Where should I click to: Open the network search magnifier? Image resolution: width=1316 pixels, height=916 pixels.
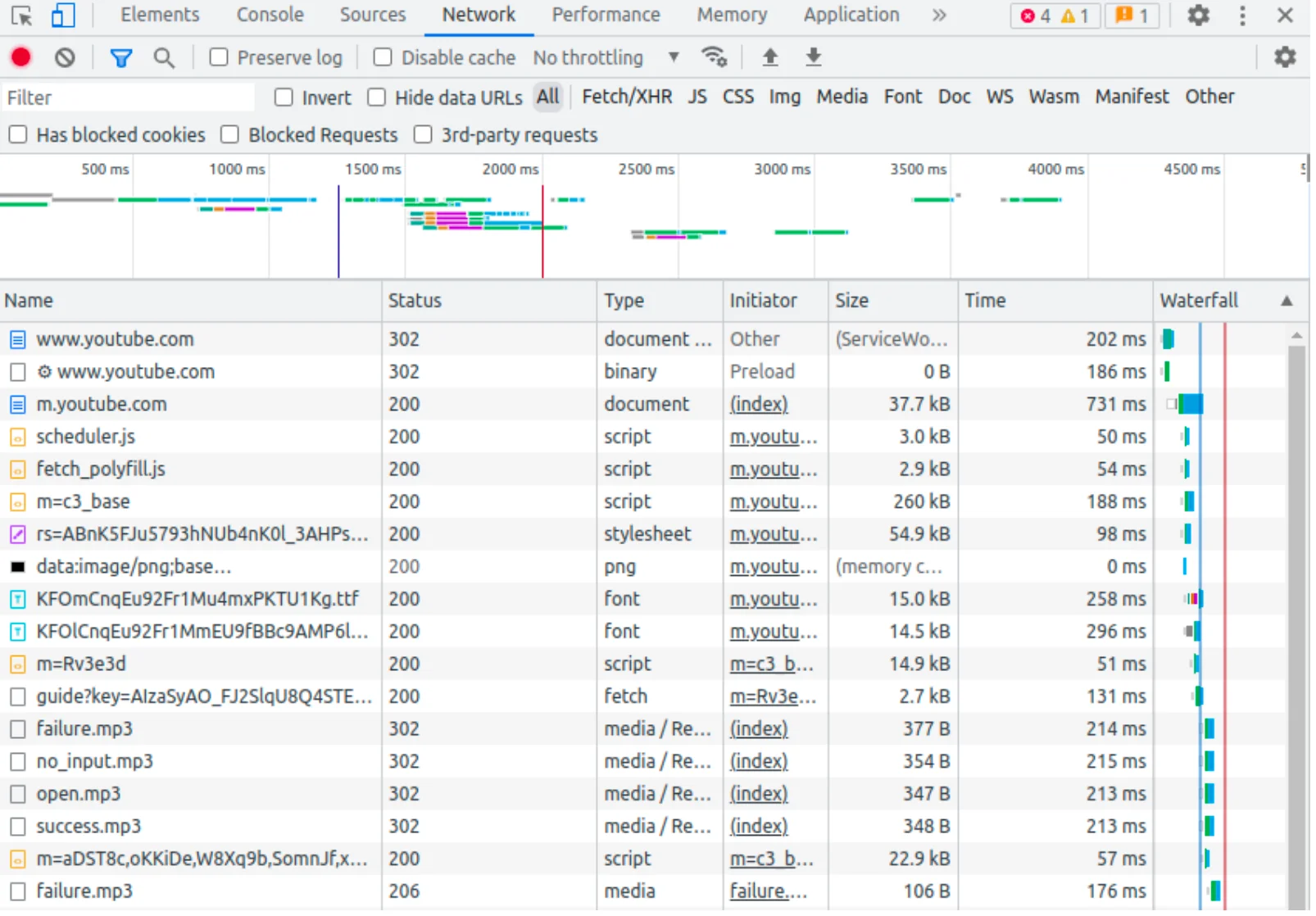164,57
